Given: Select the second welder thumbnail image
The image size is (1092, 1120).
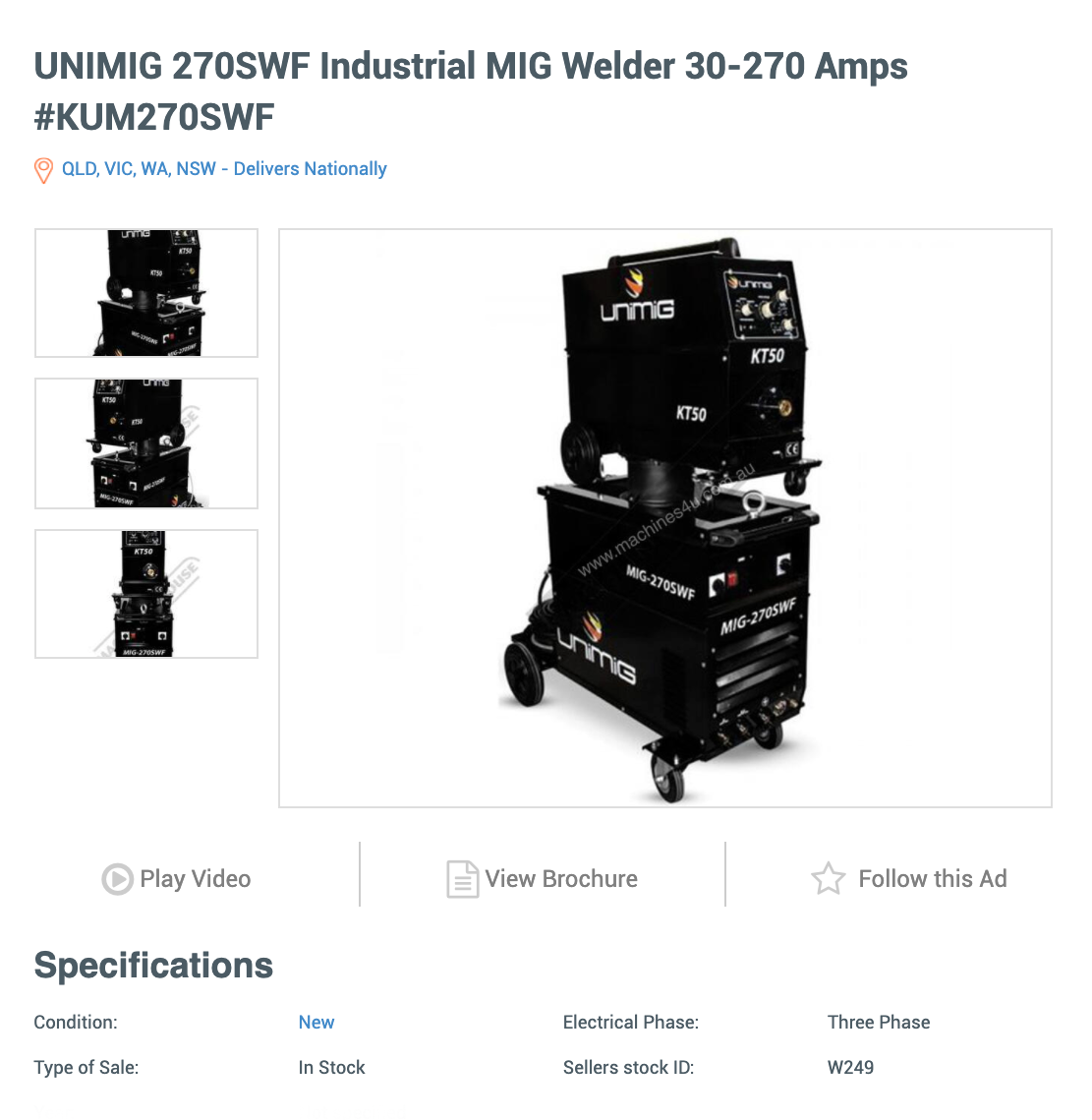Looking at the screenshot, I should [x=146, y=443].
